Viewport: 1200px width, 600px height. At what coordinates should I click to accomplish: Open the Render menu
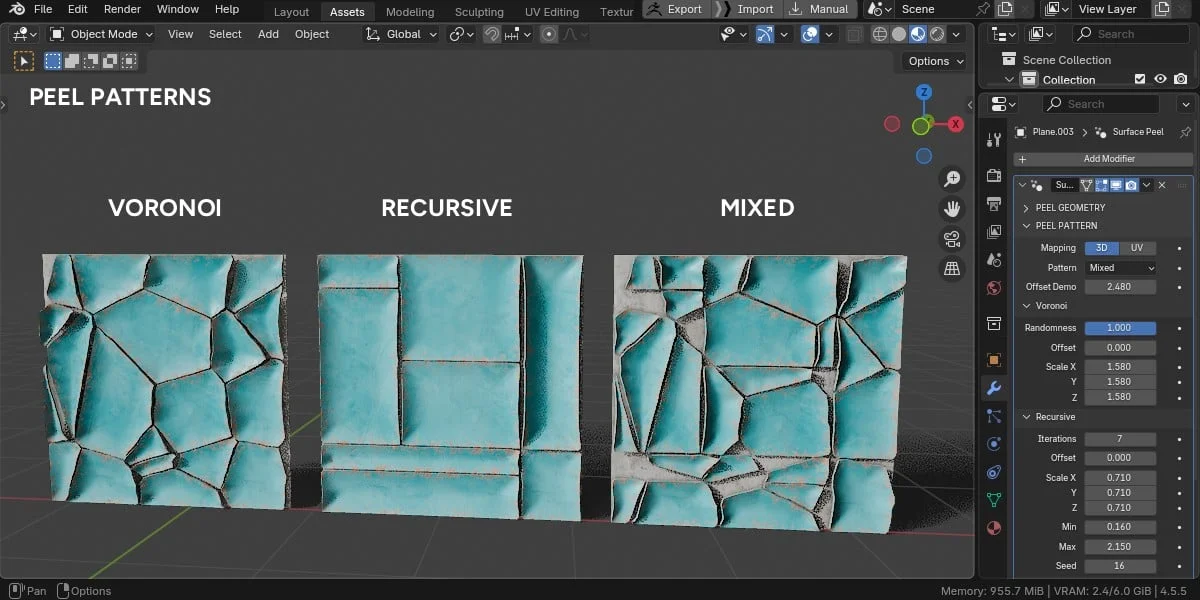coord(122,9)
